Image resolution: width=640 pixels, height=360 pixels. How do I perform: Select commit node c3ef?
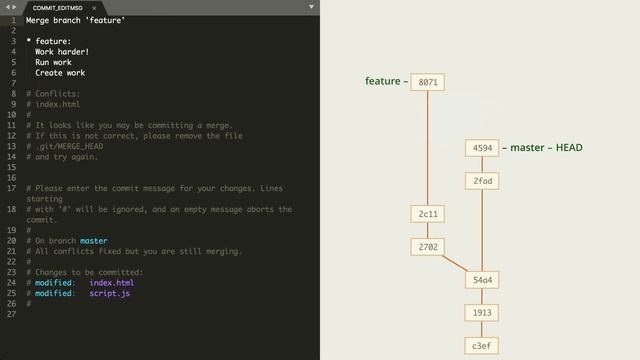[x=482, y=346]
